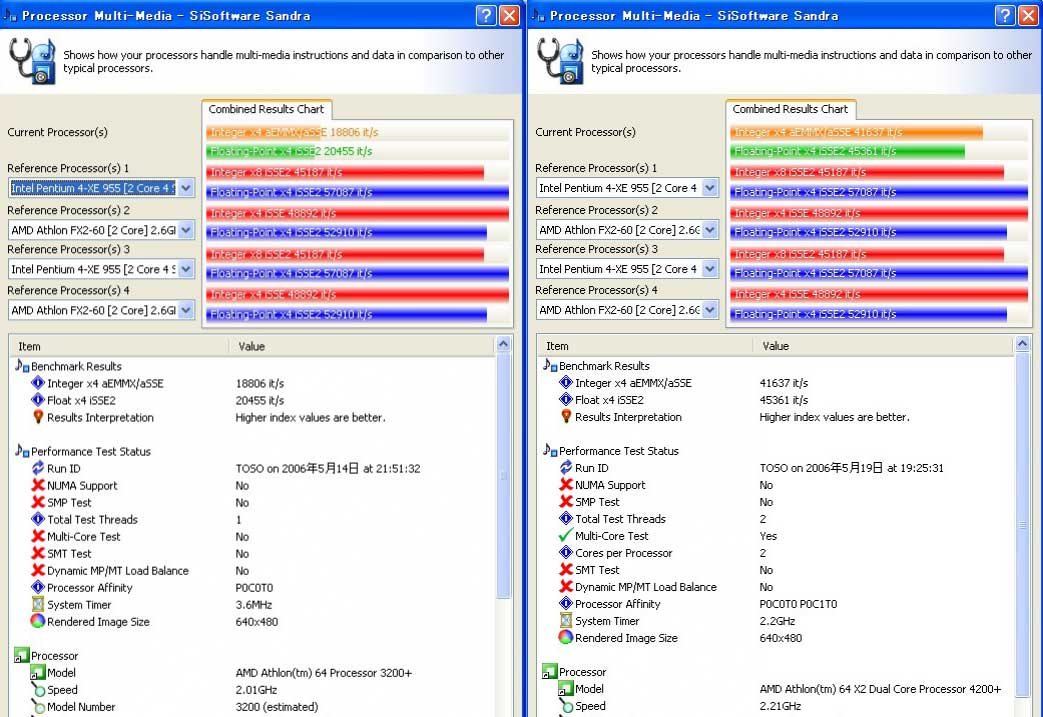Click the Help question-mark button, right window
This screenshot has height=717, width=1043.
pos(1004,15)
